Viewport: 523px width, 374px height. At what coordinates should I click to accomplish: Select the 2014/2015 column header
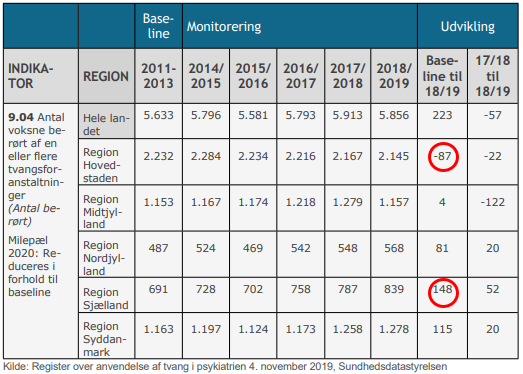click(x=206, y=76)
